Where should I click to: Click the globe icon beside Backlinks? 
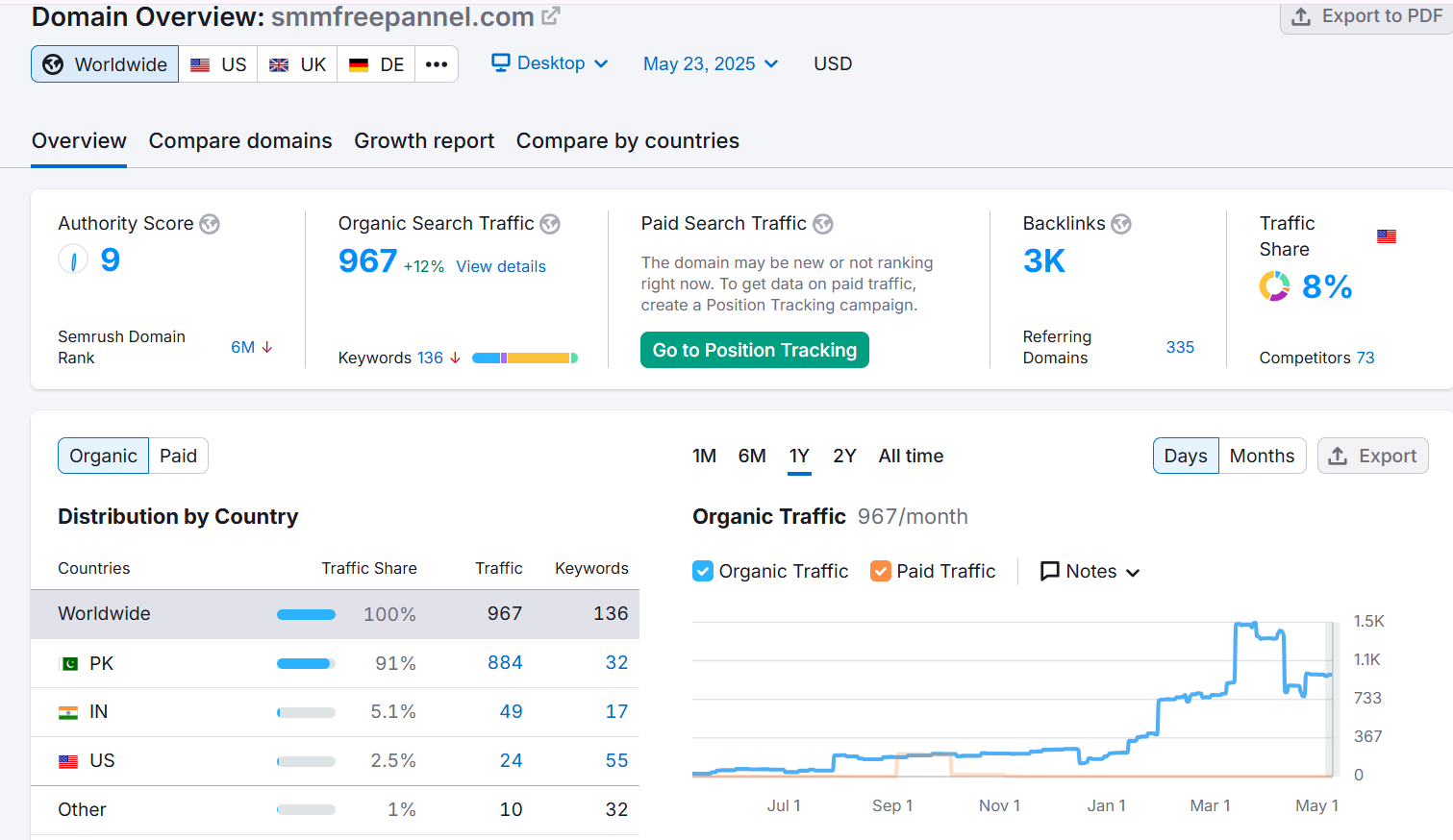(1121, 224)
